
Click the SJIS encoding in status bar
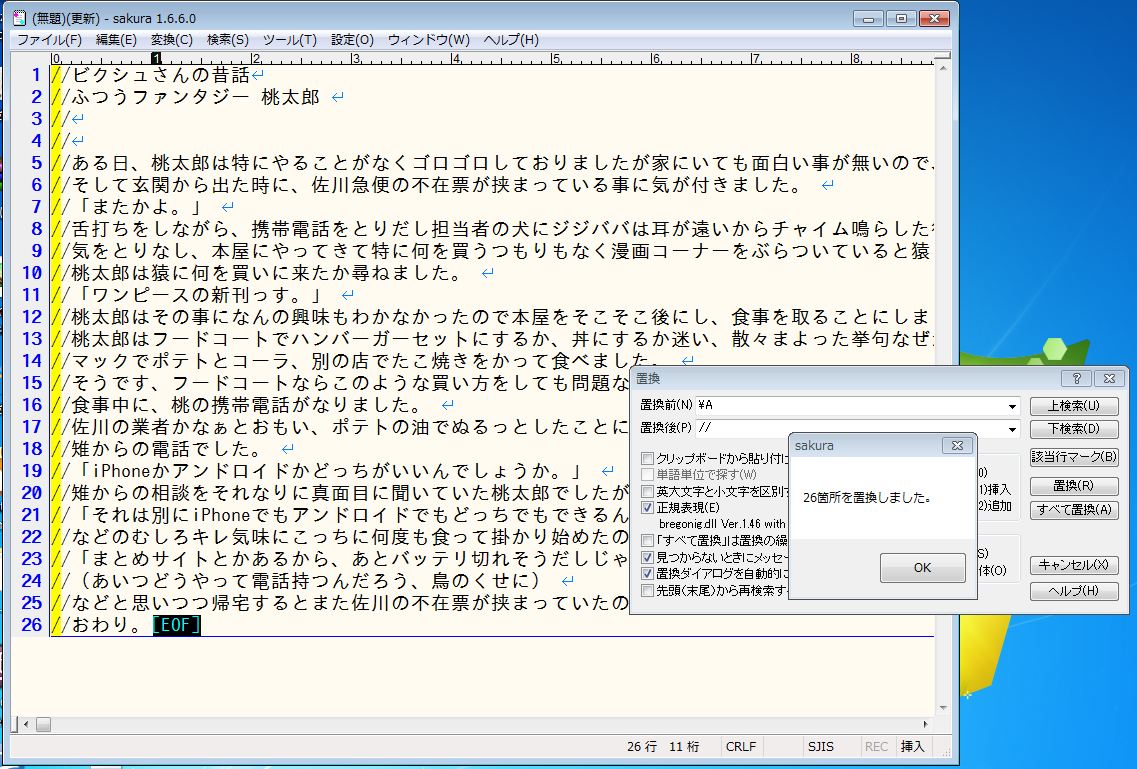tap(820, 746)
